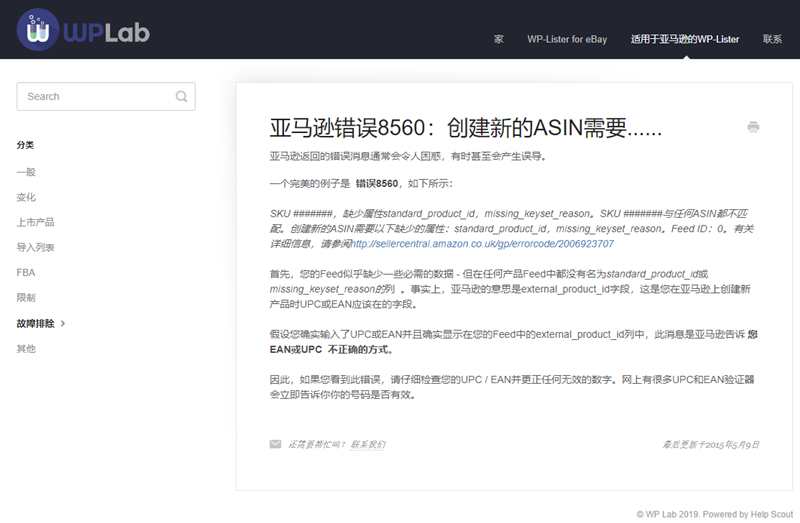
Task: Select the 变化 category
Action: pyautogui.click(x=26, y=197)
